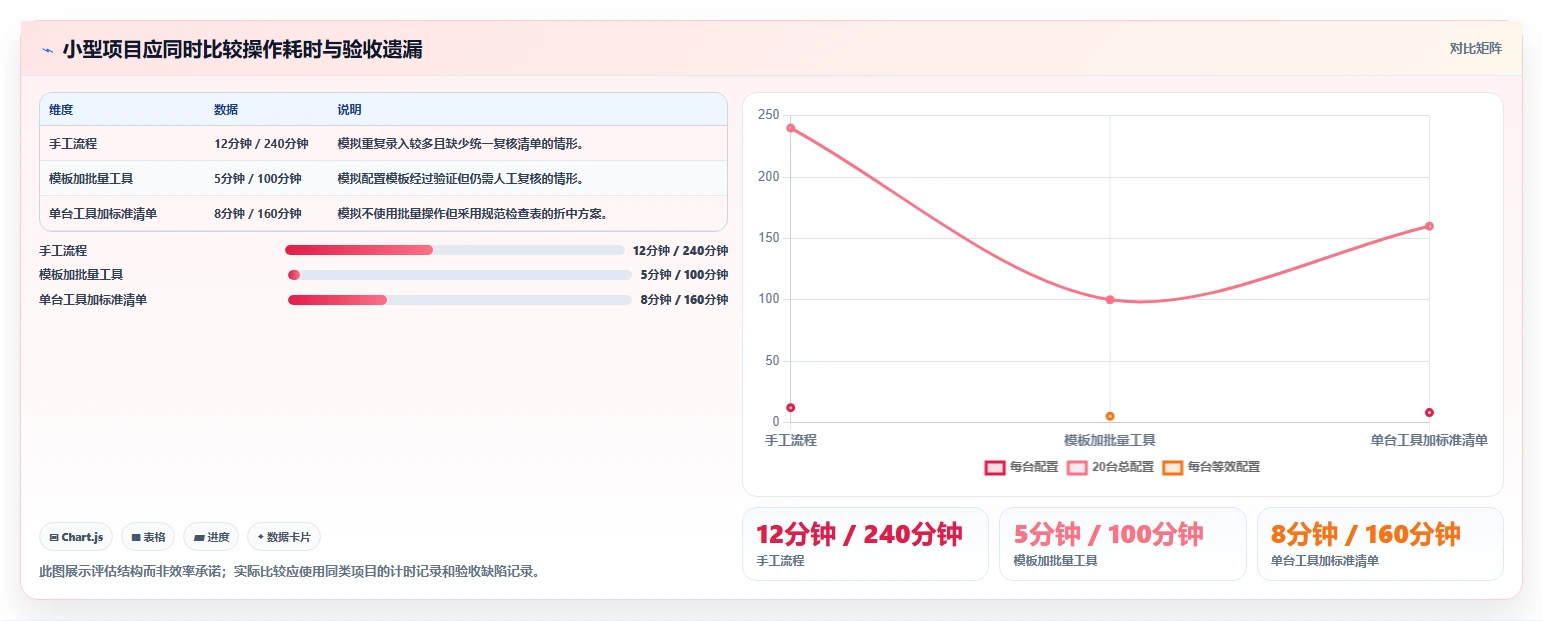Click the footnote starting 此图展示评估结构而非效率承诺
Viewport: 1543px width, 621px height.
[x=289, y=572]
